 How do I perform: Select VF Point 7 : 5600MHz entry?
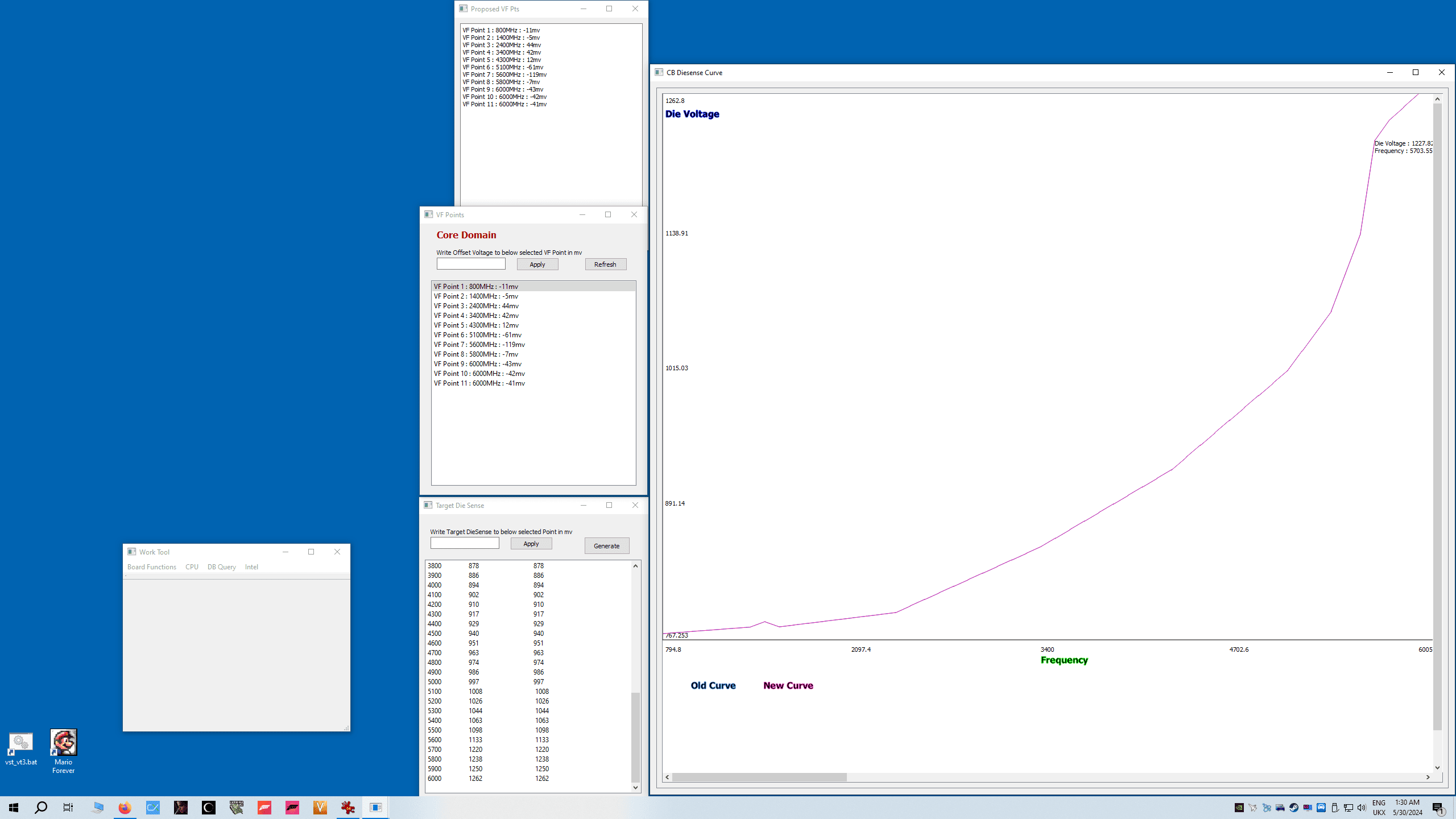point(479,345)
